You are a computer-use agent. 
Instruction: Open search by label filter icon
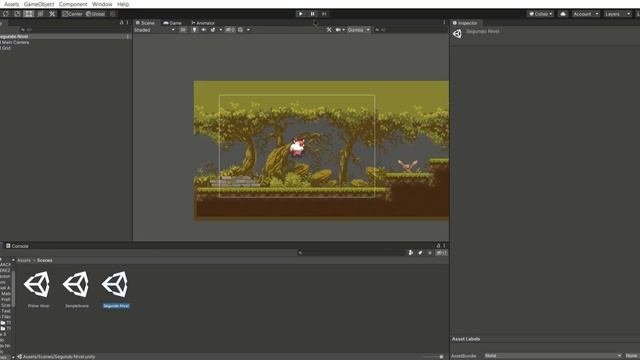click(x=420, y=253)
